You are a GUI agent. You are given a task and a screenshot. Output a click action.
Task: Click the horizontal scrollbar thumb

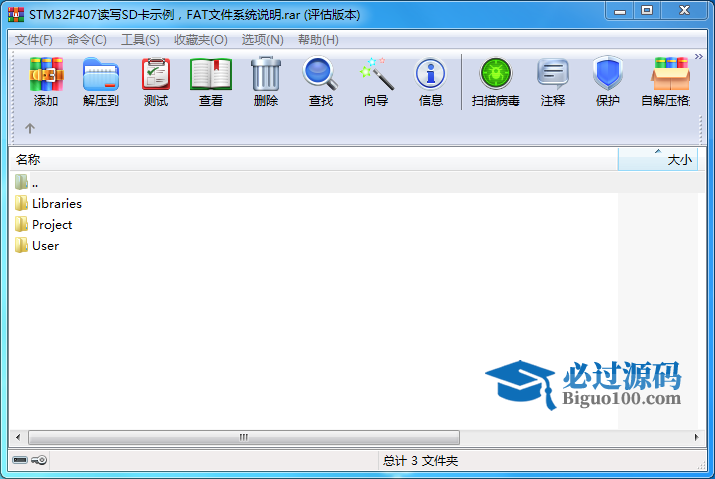(x=243, y=438)
